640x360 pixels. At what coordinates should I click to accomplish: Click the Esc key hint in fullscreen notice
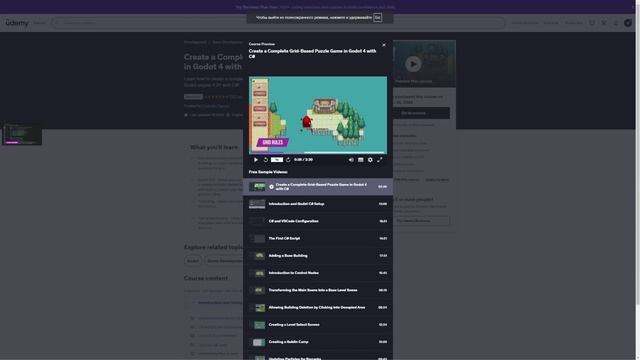(x=378, y=18)
